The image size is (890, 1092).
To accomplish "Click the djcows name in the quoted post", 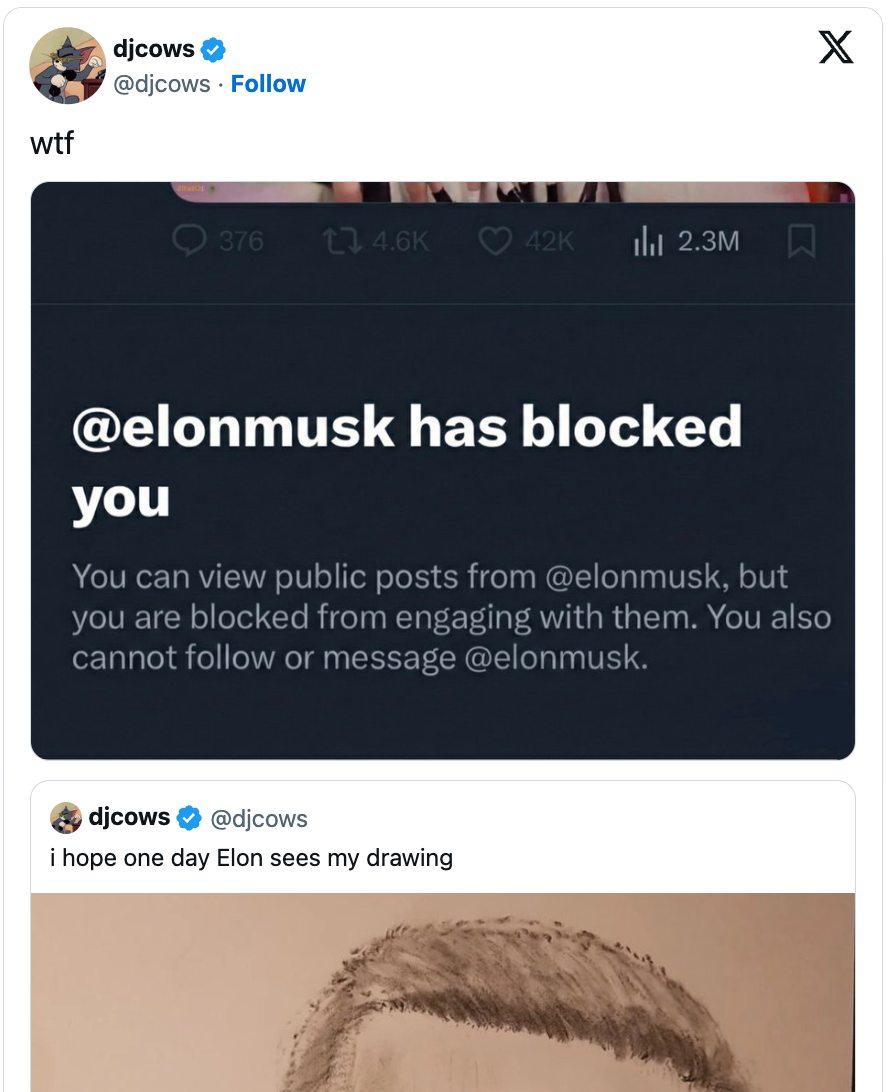I will pyautogui.click(x=129, y=817).
